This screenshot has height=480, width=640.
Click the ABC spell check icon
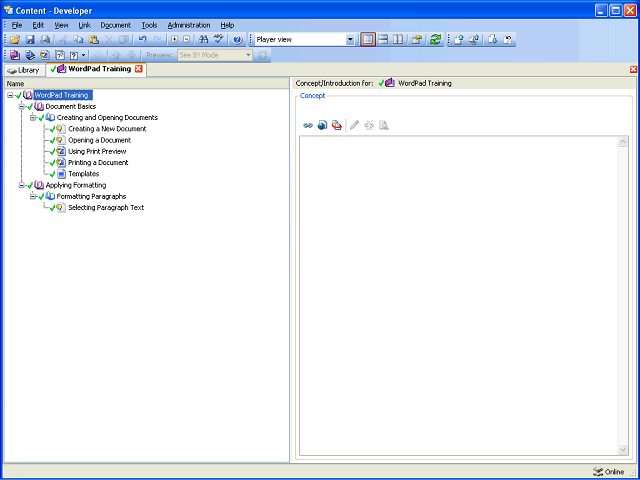(219, 40)
